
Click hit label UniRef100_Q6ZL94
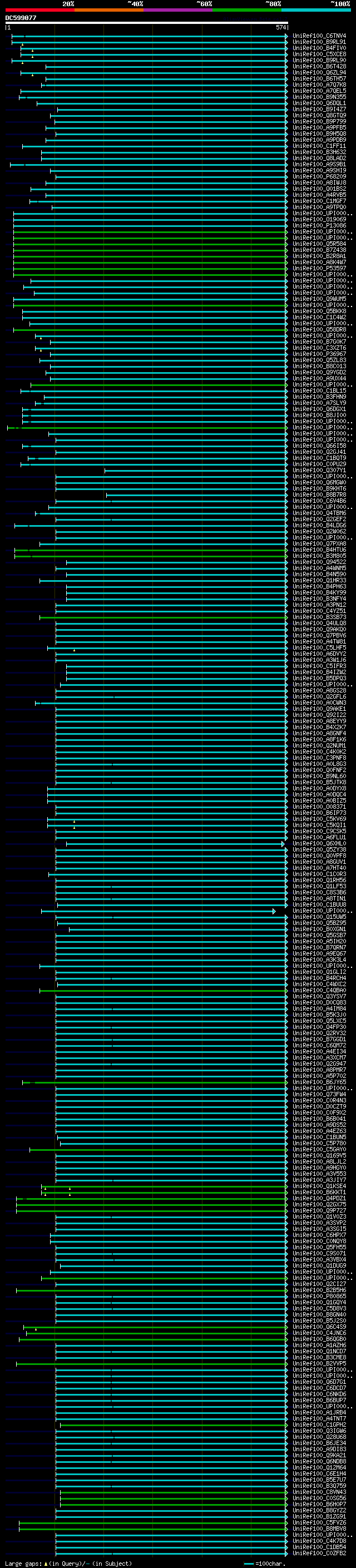(x=319, y=72)
